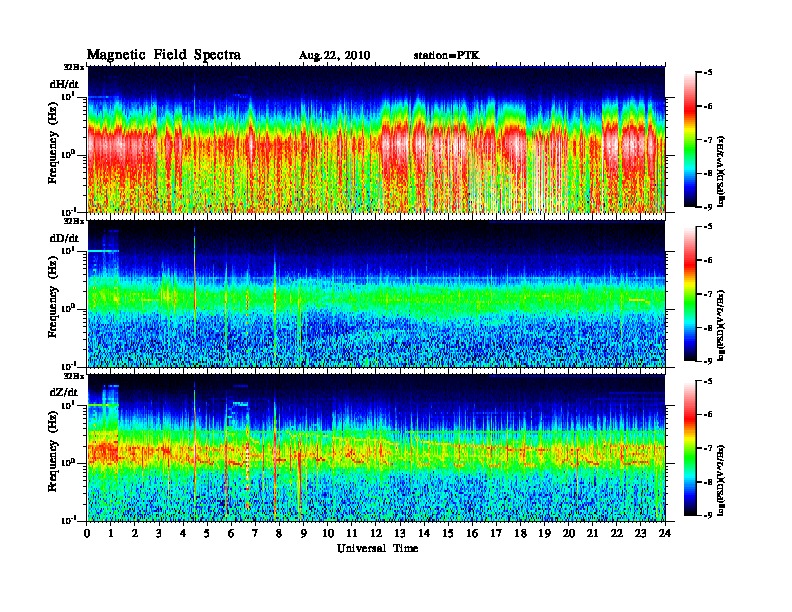Click the color bar beside dD/dt panel
The image size is (792, 612).
[x=690, y=294]
